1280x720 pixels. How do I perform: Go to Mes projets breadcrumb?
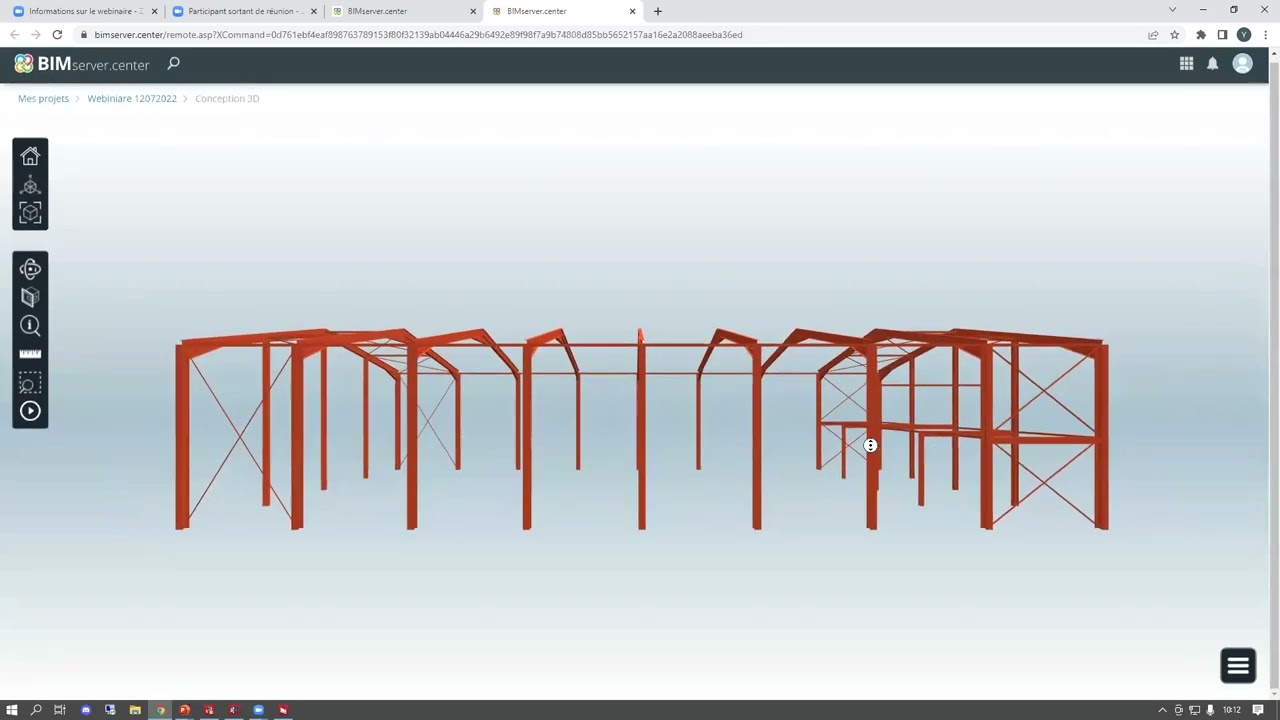[x=43, y=98]
